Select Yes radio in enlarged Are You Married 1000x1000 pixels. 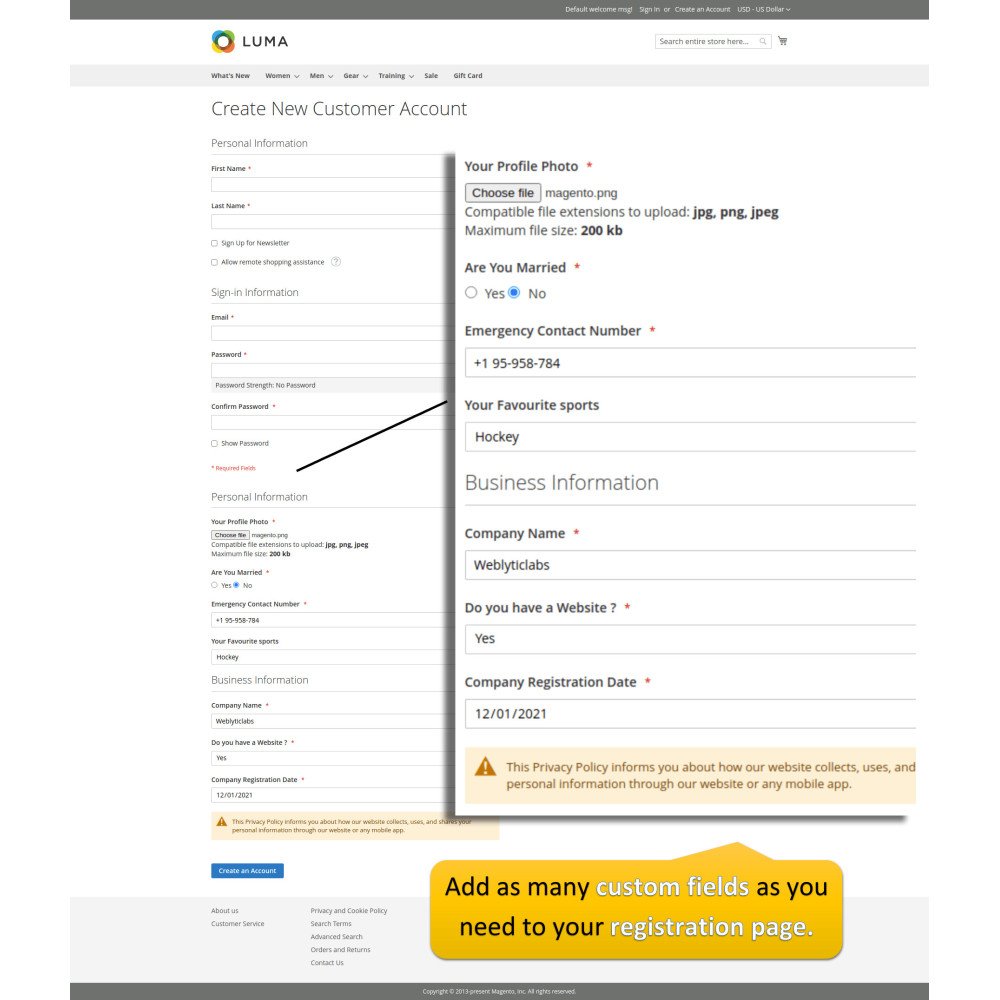click(471, 292)
